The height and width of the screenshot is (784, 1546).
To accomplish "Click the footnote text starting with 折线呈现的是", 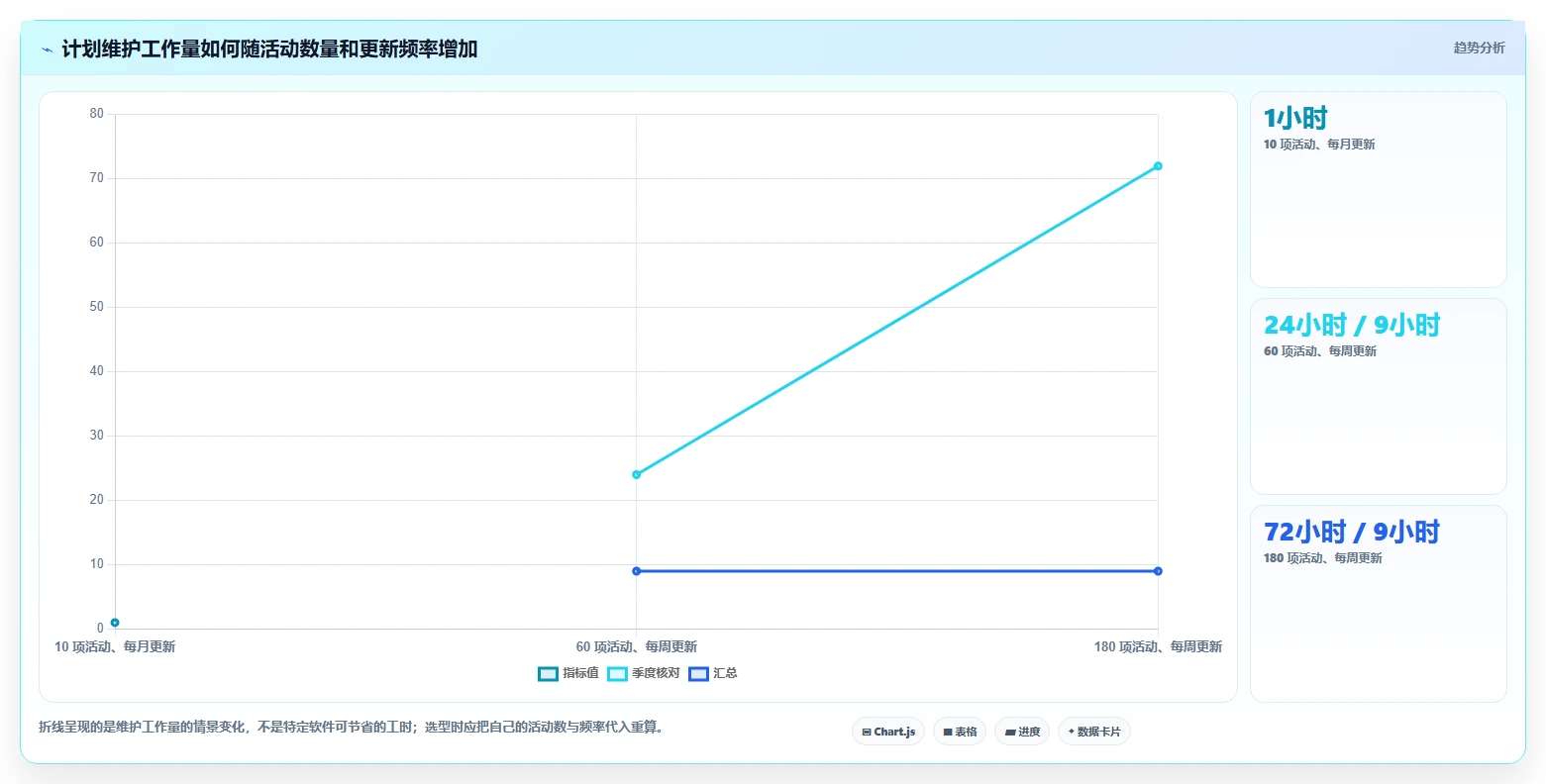I will click(x=351, y=728).
